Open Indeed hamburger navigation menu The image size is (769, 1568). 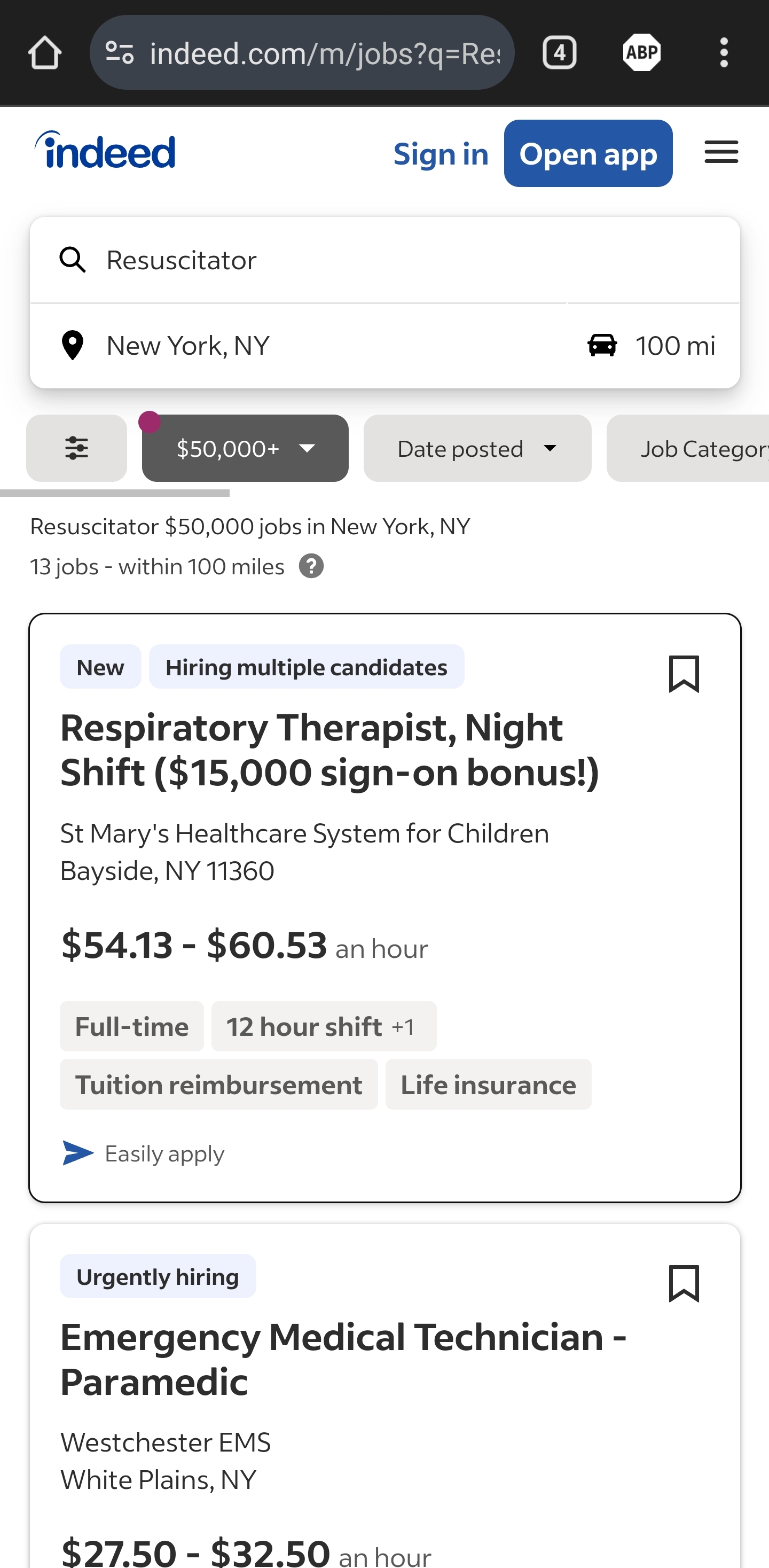tap(721, 152)
